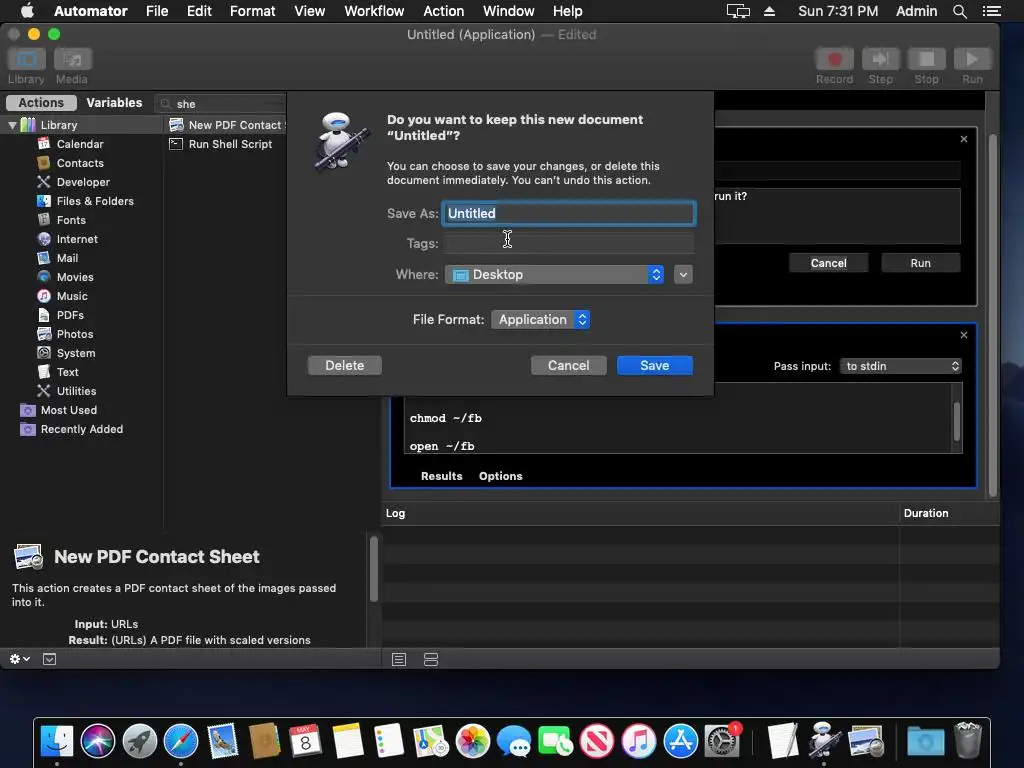Click the Record toolbar button
This screenshot has width=1024, height=768.
click(x=834, y=59)
